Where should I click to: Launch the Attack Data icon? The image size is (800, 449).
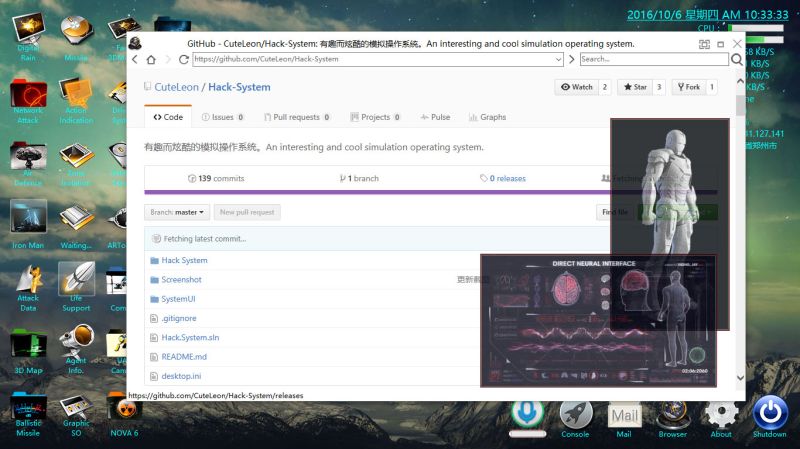tap(29, 287)
